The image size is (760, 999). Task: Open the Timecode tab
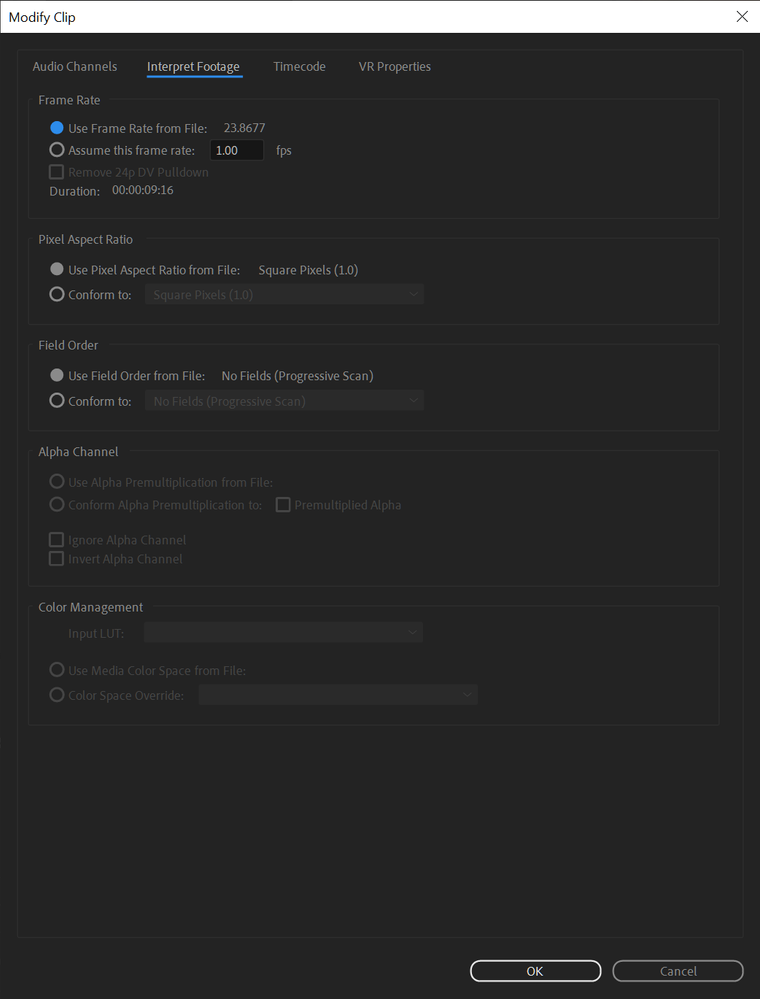(x=299, y=67)
